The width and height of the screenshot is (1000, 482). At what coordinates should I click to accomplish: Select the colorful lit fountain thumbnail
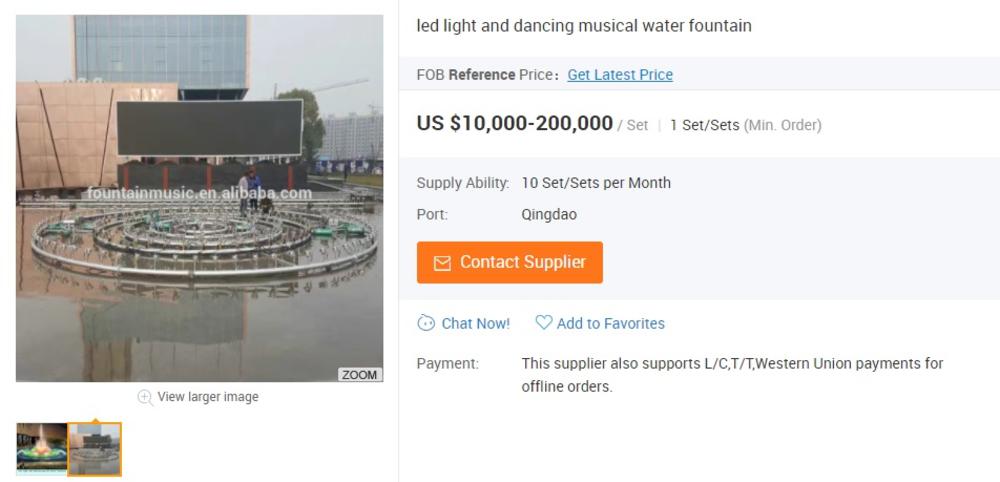pos(41,448)
